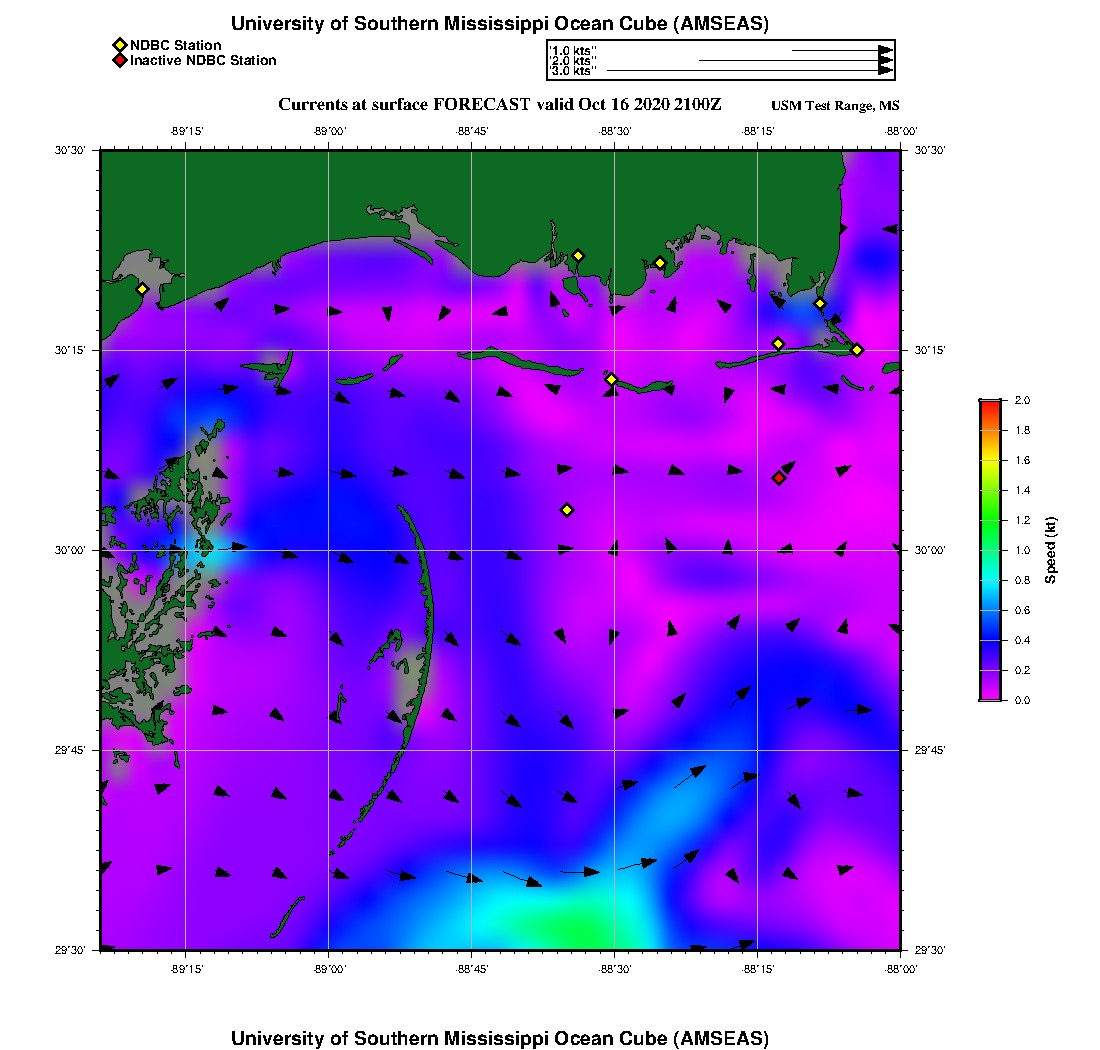Click the 3.0 kts scale arrow head

click(885, 71)
